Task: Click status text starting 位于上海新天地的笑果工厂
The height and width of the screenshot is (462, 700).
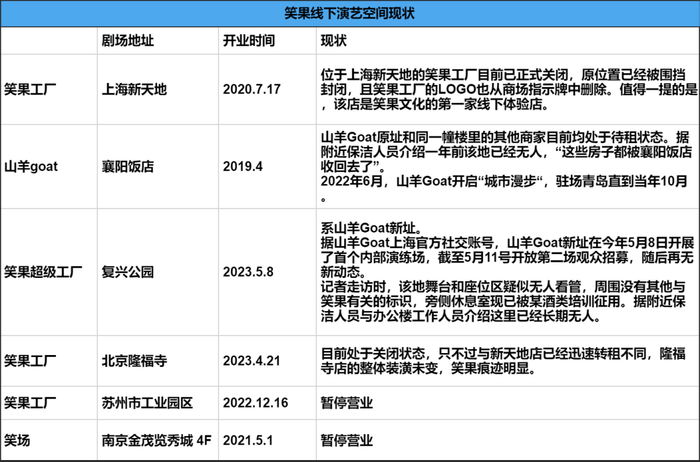Action: (508, 89)
